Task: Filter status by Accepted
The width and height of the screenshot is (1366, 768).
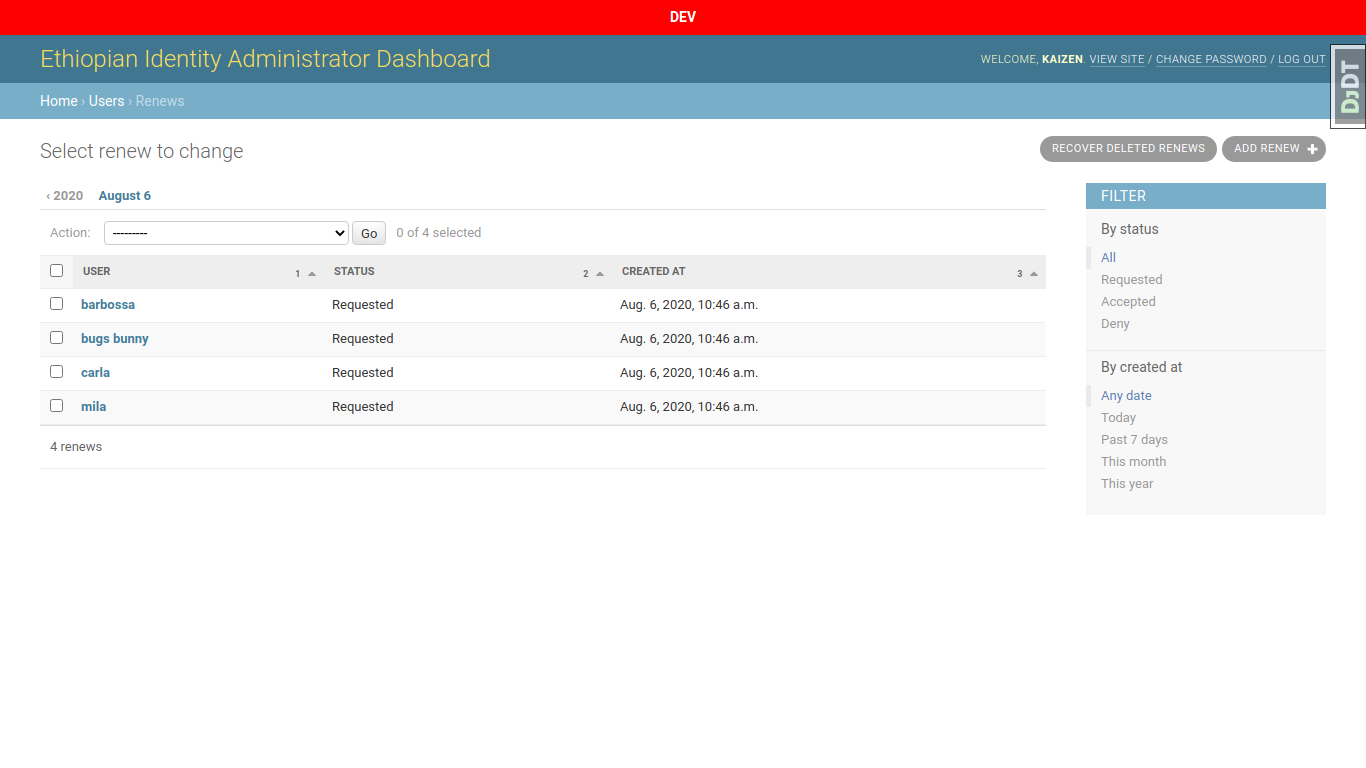Action: pos(1128,302)
